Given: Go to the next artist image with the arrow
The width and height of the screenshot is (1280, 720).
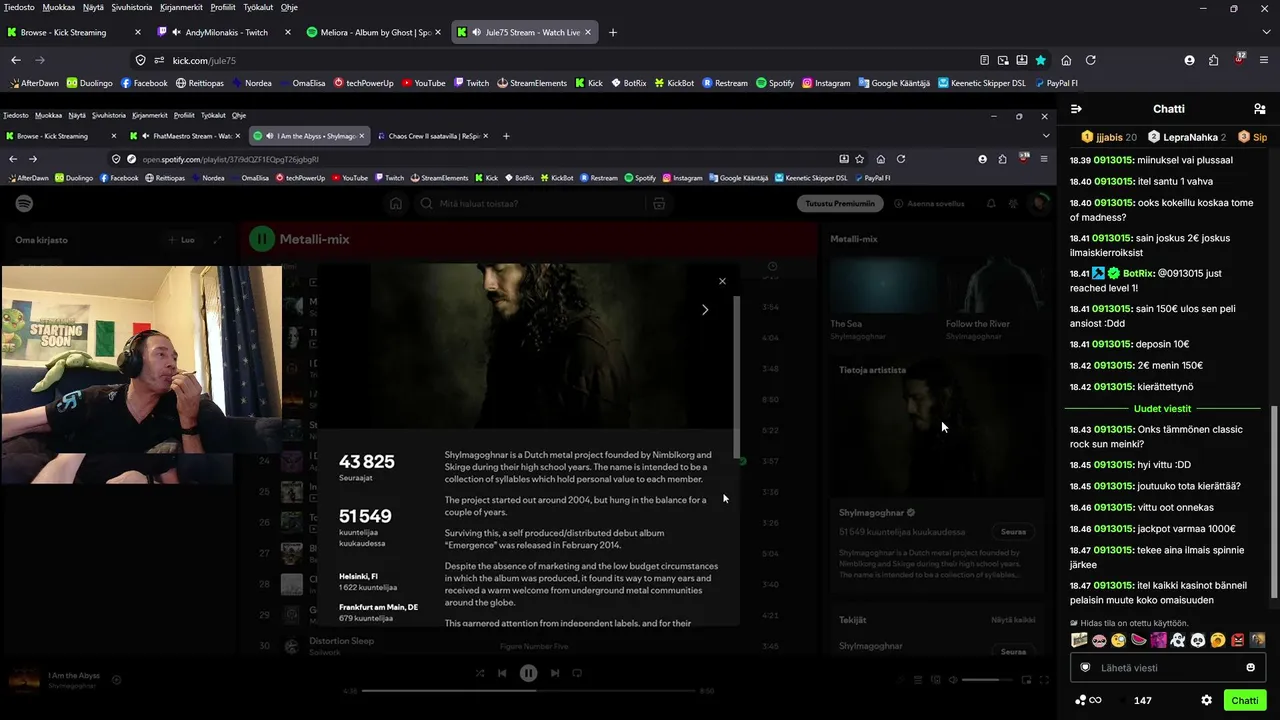Looking at the screenshot, I should [705, 310].
